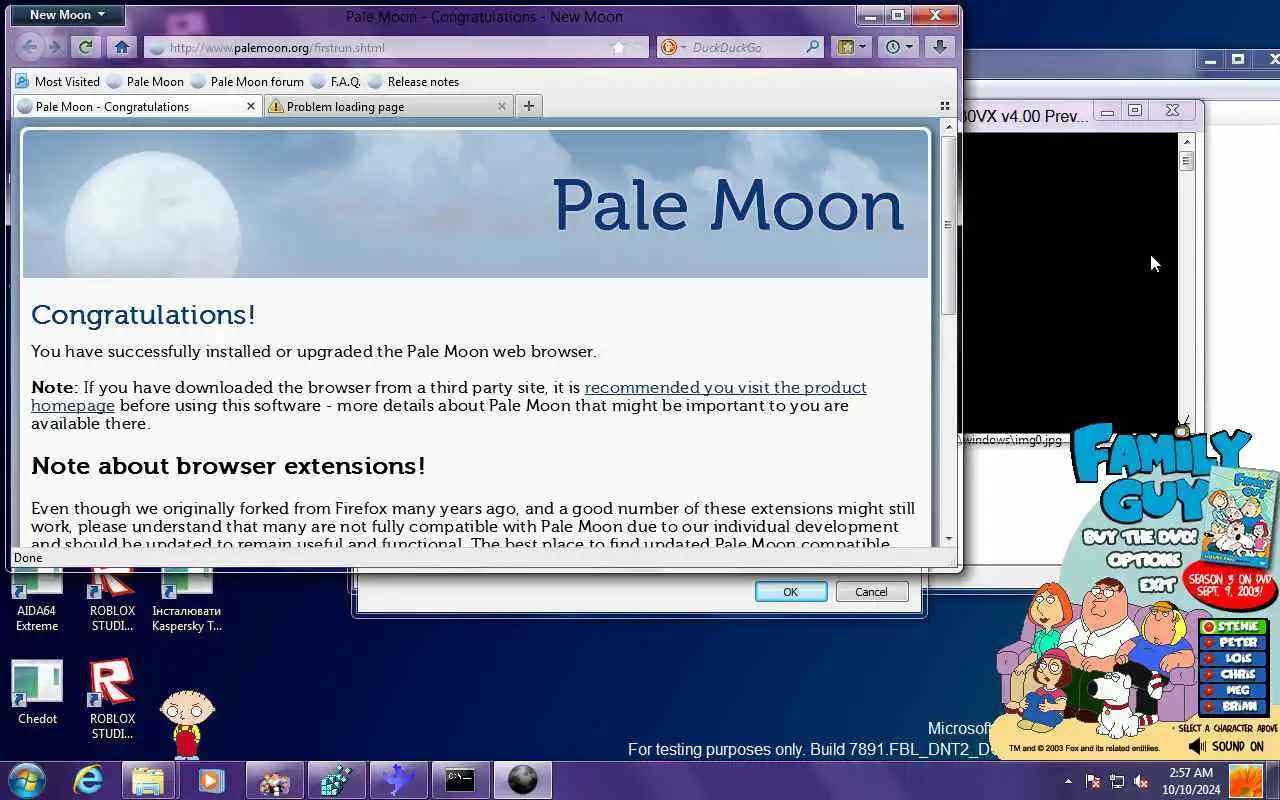1280x800 pixels.
Task: Toggle SOUND ON in Family Guy widget
Action: (1227, 746)
